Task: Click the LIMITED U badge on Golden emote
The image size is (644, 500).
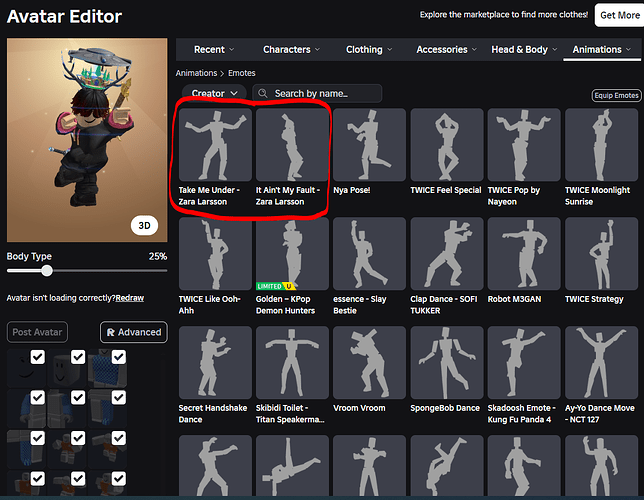Action: point(276,286)
